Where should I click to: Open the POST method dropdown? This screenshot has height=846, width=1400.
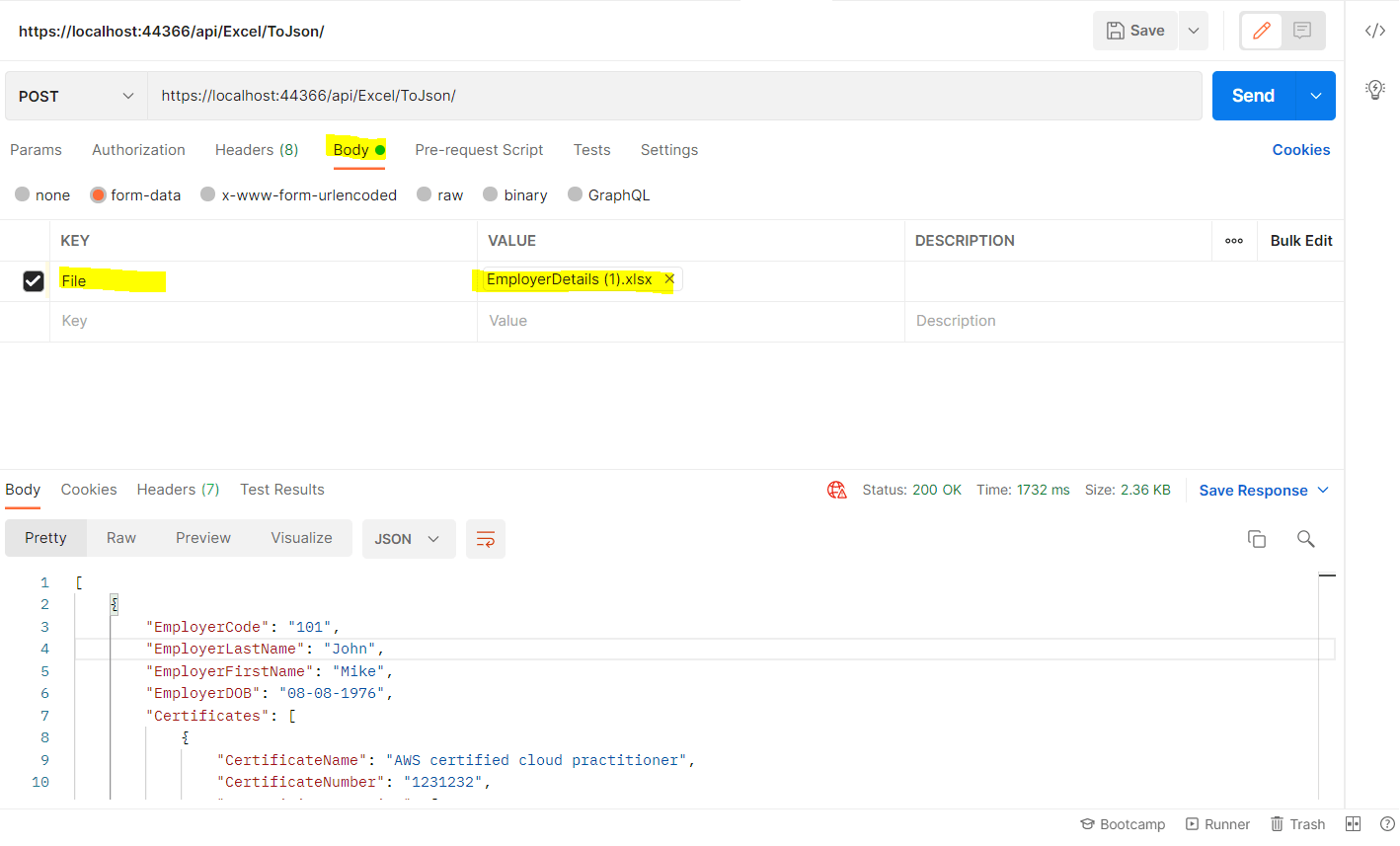[x=75, y=95]
